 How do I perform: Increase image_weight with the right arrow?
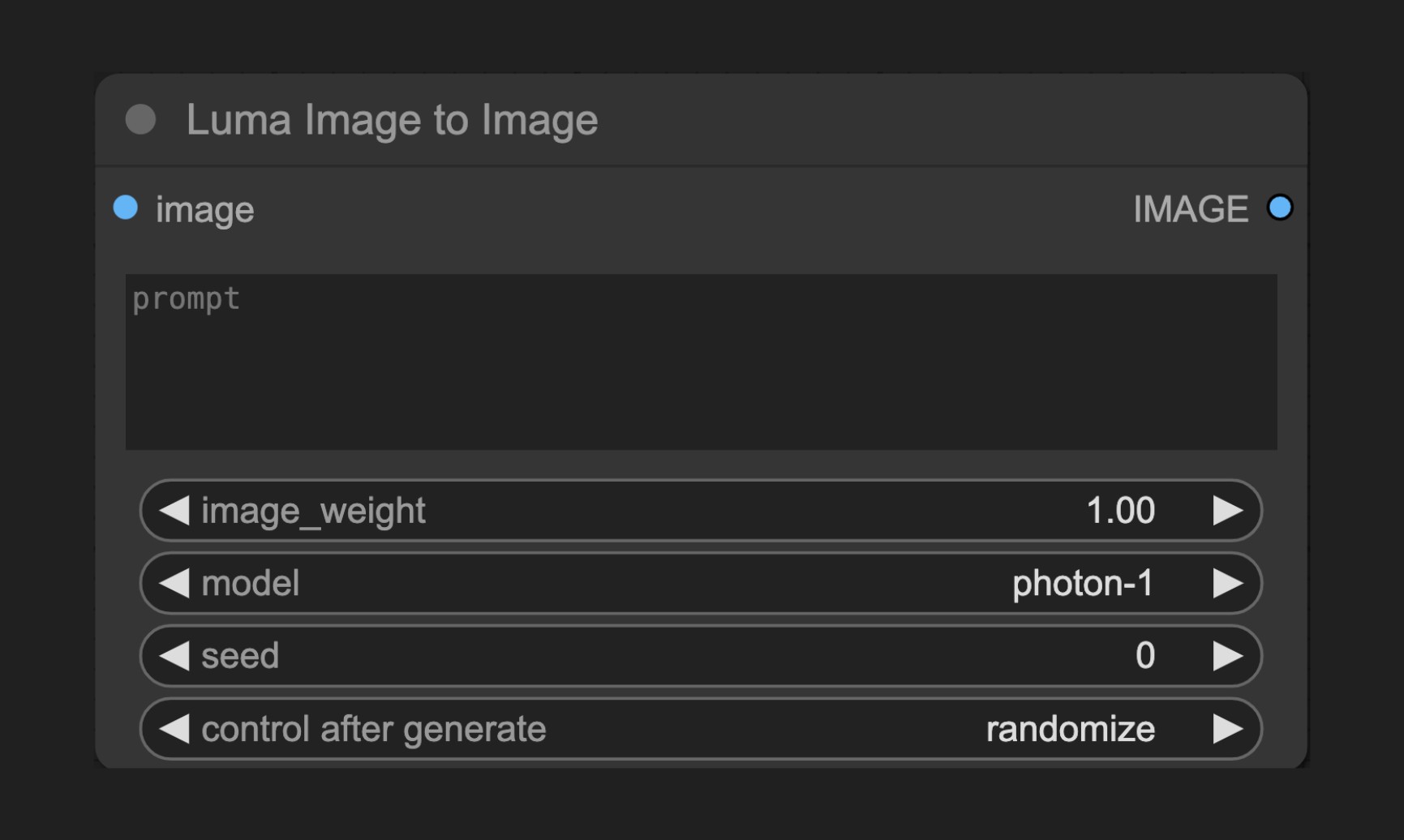(x=1227, y=511)
